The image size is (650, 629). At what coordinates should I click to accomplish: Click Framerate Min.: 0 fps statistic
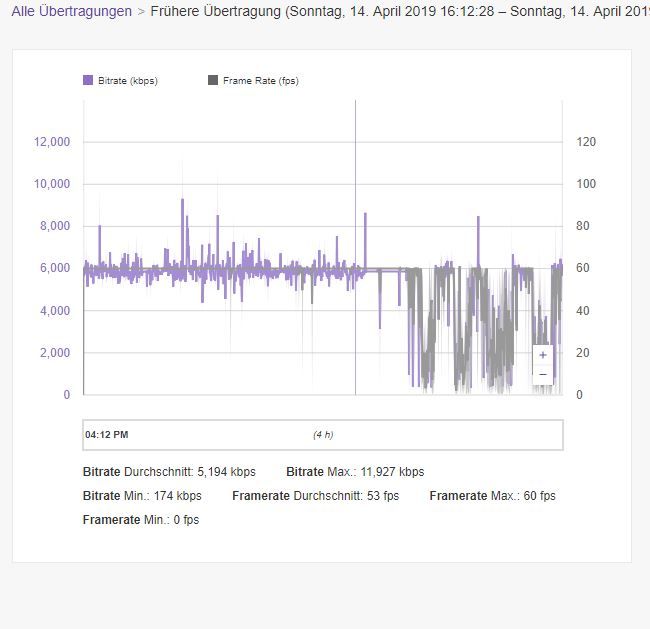tap(141, 520)
